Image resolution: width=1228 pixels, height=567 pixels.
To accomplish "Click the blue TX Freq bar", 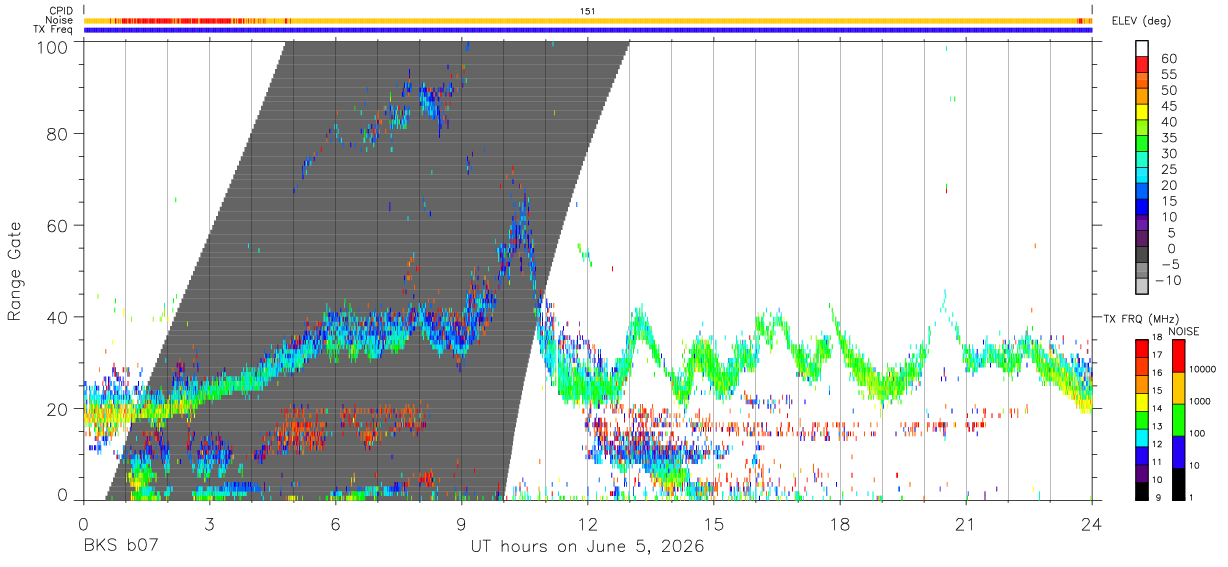I will (588, 30).
